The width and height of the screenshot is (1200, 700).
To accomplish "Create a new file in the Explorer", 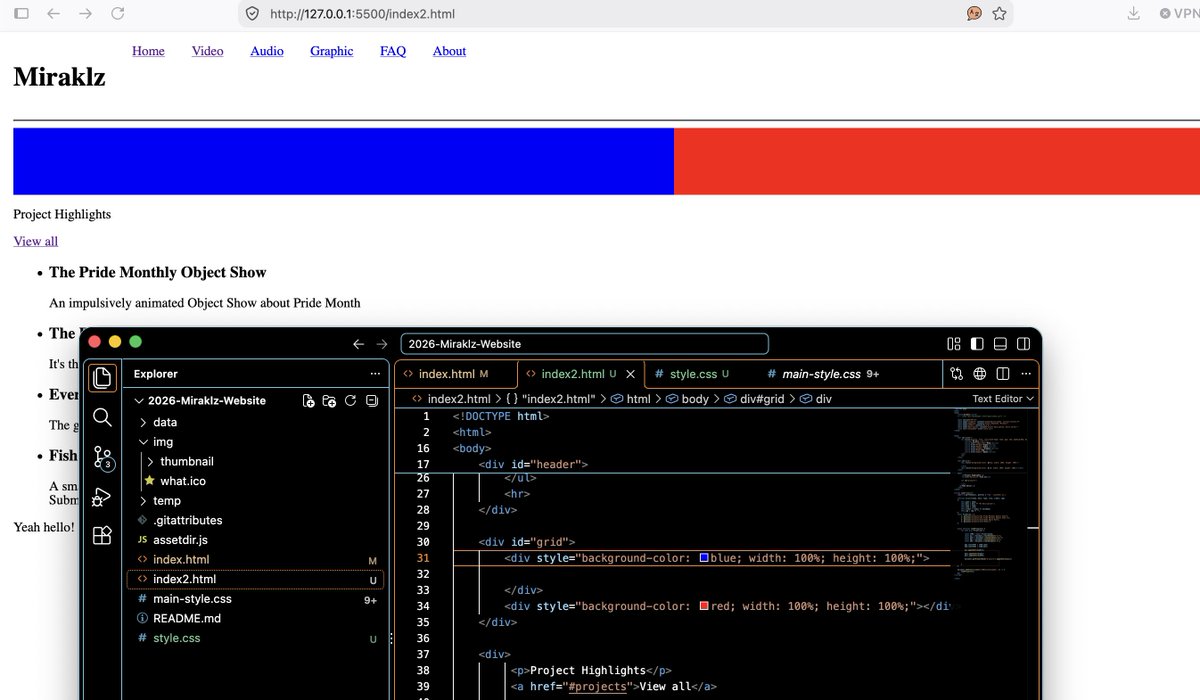I will coord(309,401).
